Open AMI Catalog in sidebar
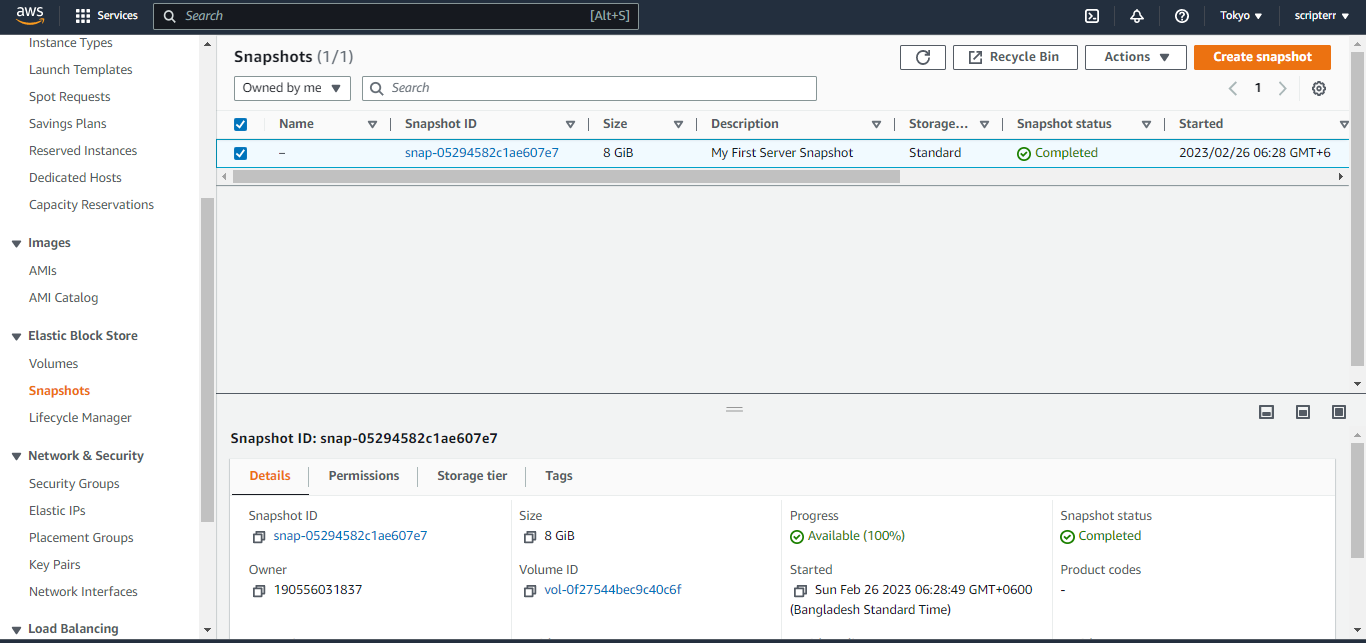This screenshot has height=643, width=1366. coord(64,298)
